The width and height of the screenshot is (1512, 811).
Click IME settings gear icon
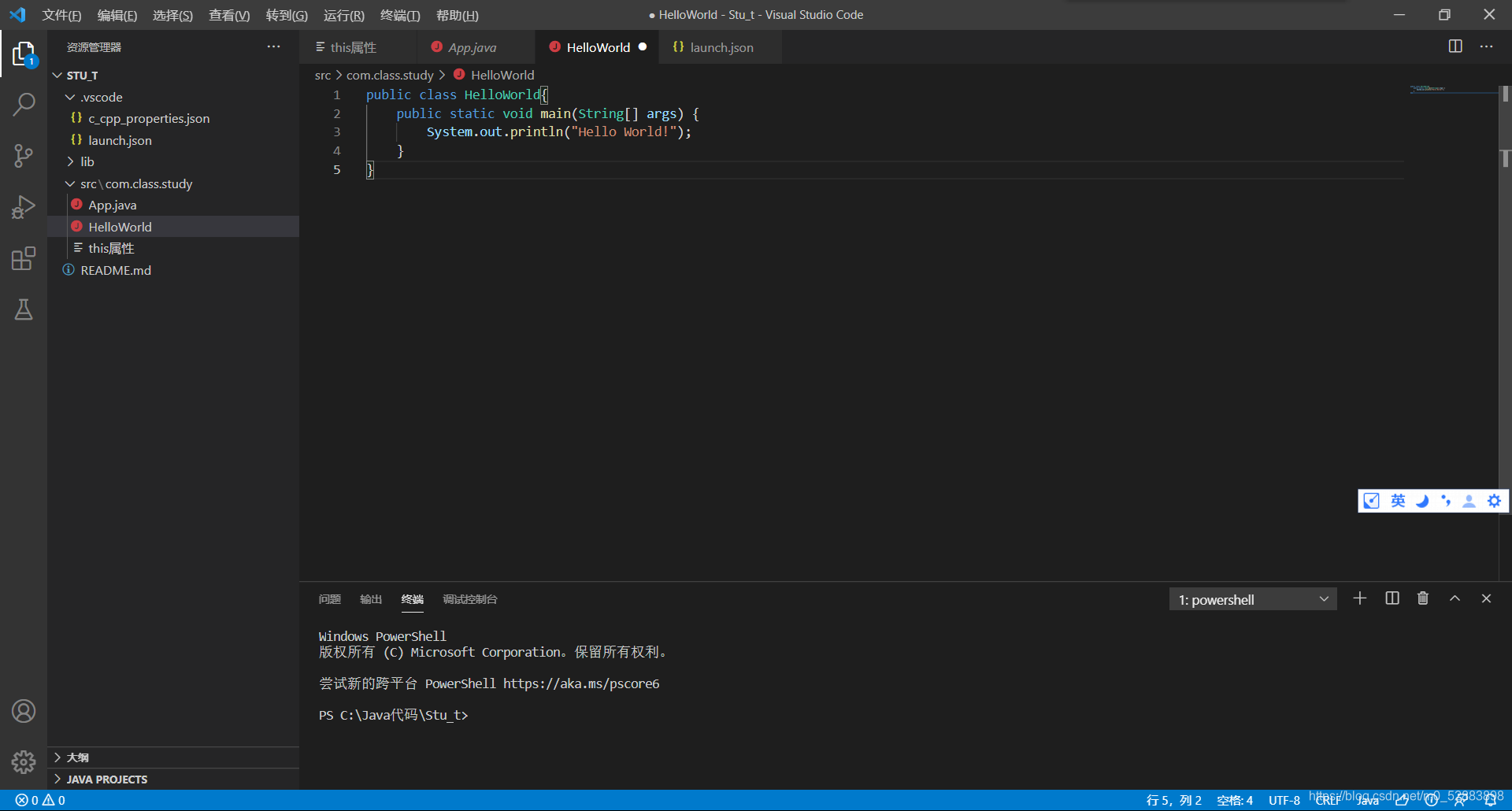click(x=1494, y=501)
